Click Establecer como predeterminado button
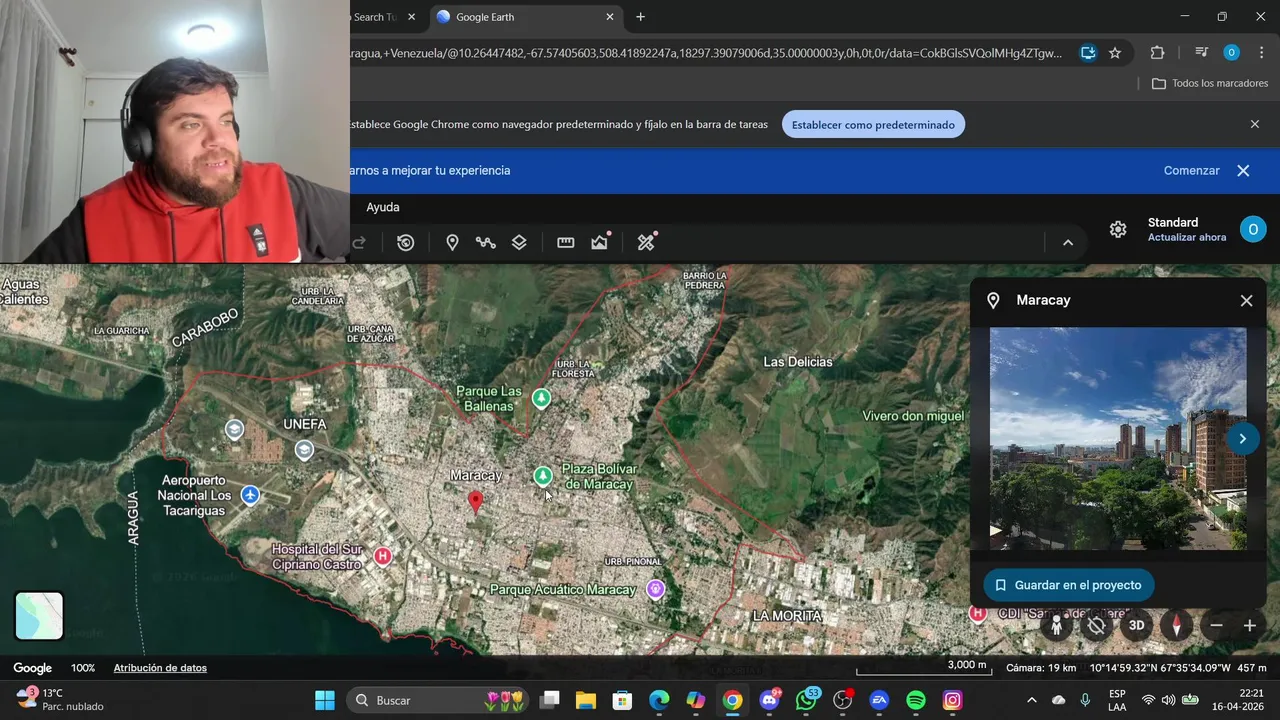1280x720 pixels. [x=873, y=125]
